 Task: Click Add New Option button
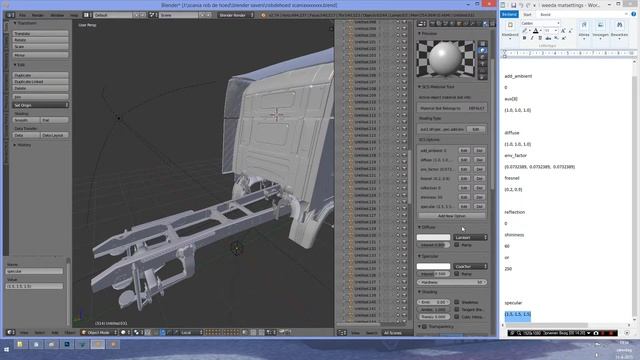451,216
